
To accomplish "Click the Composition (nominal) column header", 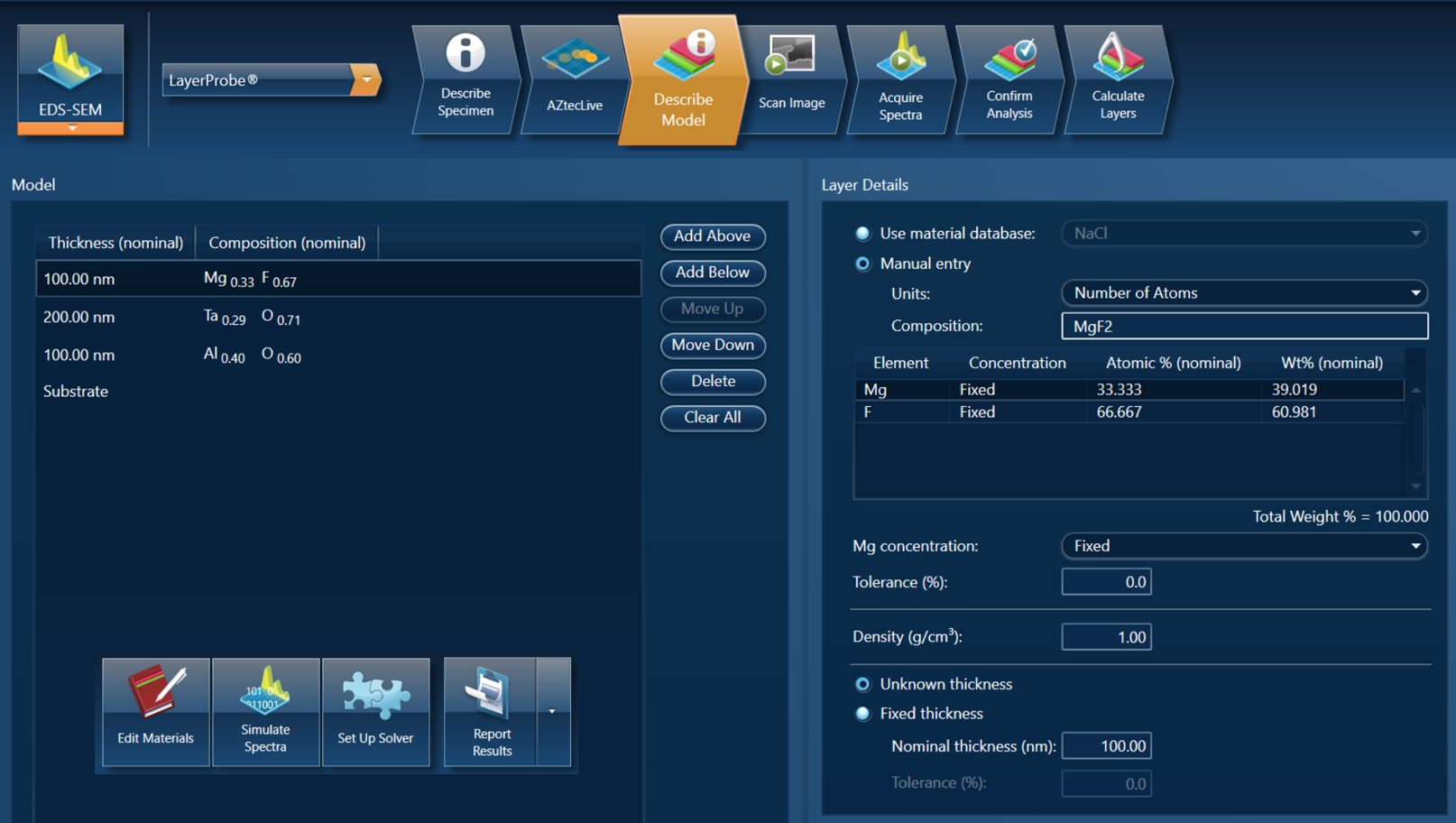I will (x=287, y=242).
